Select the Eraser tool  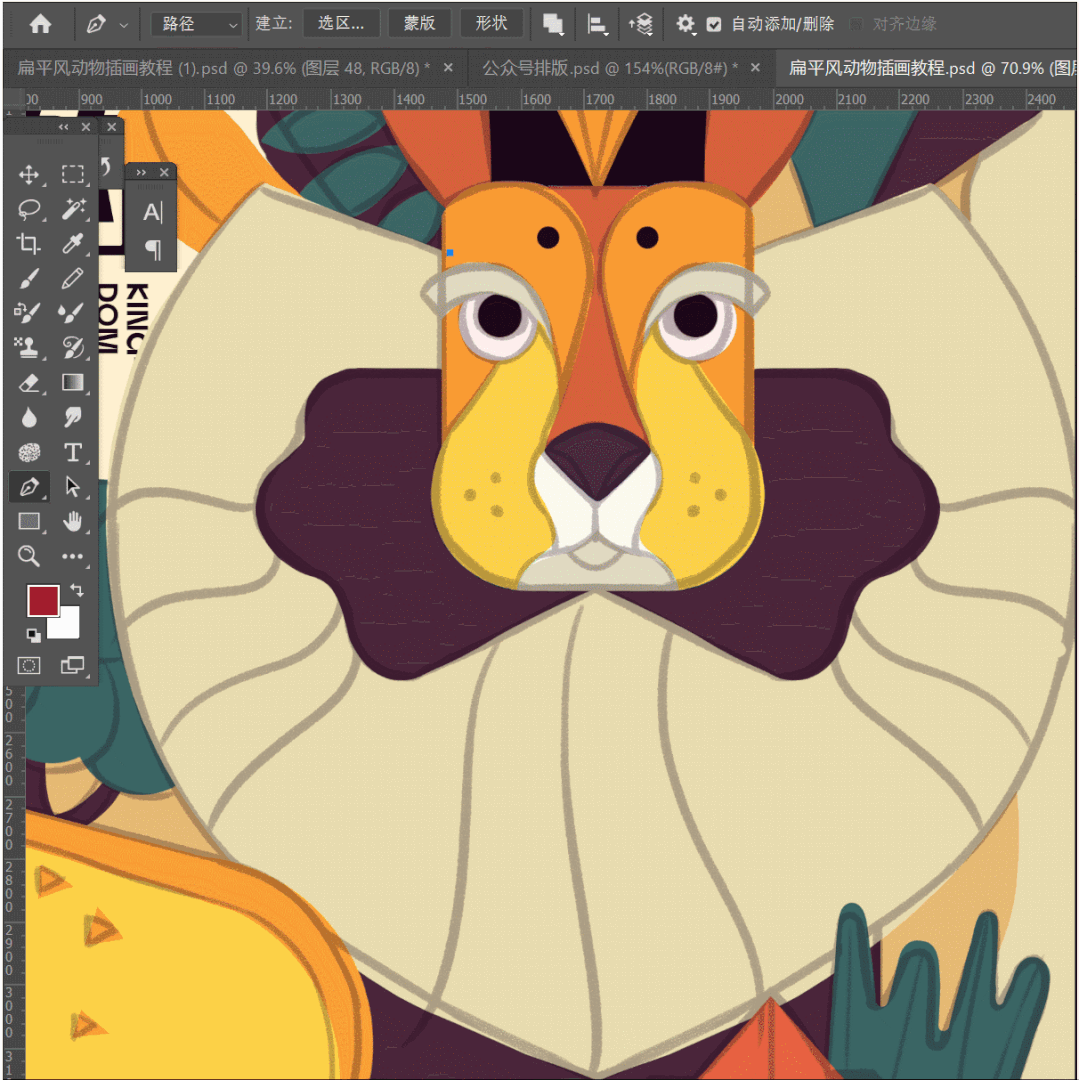point(29,382)
